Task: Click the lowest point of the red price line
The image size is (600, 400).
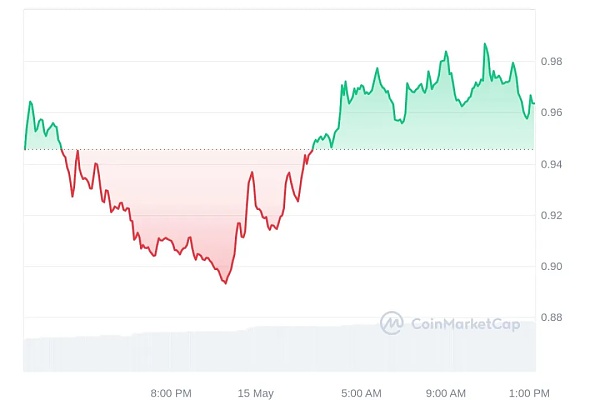Action: pyautogui.click(x=225, y=283)
